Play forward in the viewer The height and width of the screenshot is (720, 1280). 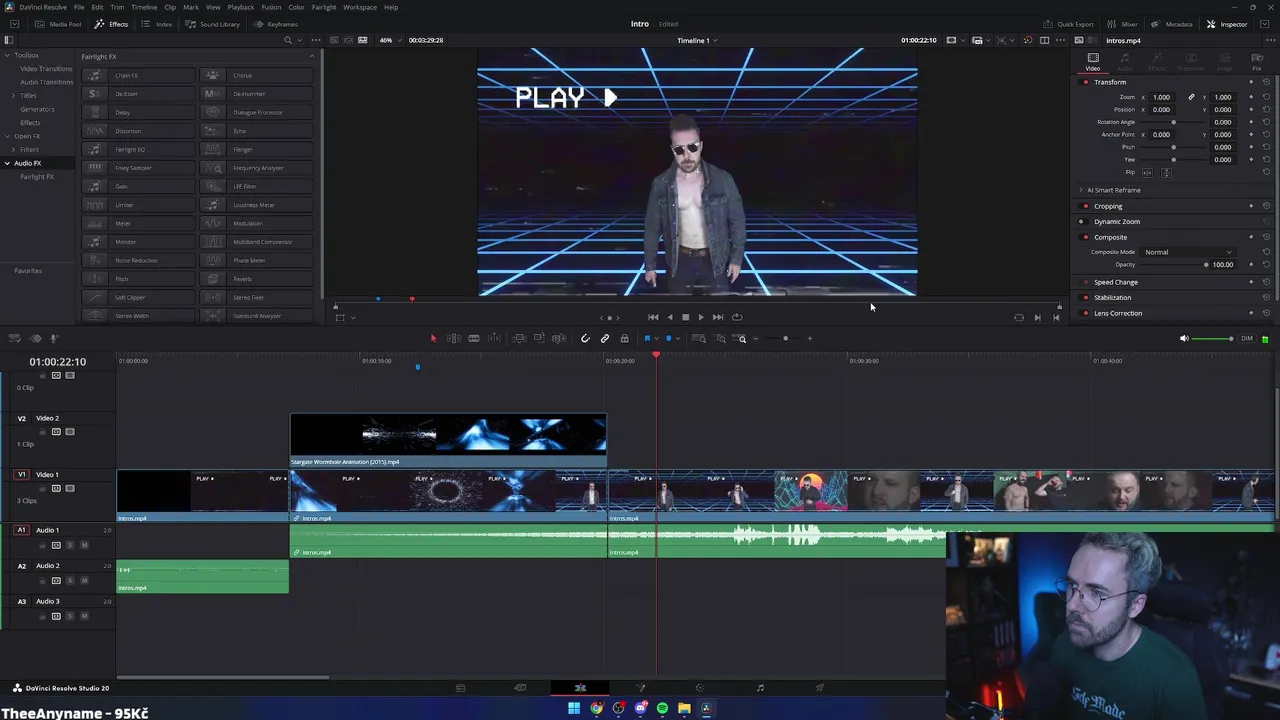click(700, 317)
